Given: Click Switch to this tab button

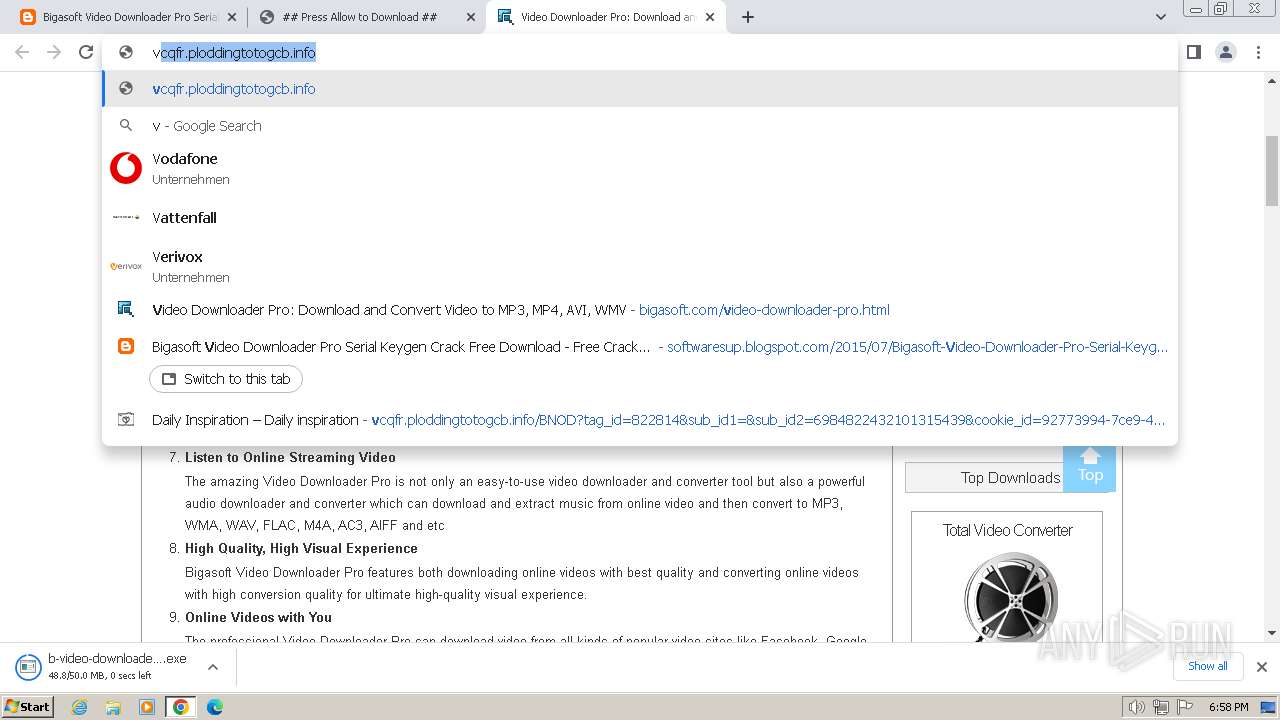Looking at the screenshot, I should click(226, 379).
